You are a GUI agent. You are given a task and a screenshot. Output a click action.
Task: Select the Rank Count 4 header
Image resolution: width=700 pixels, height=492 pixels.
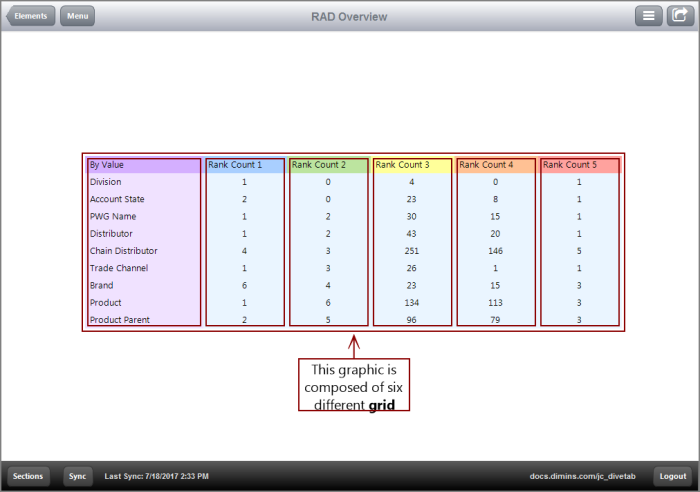pos(487,165)
